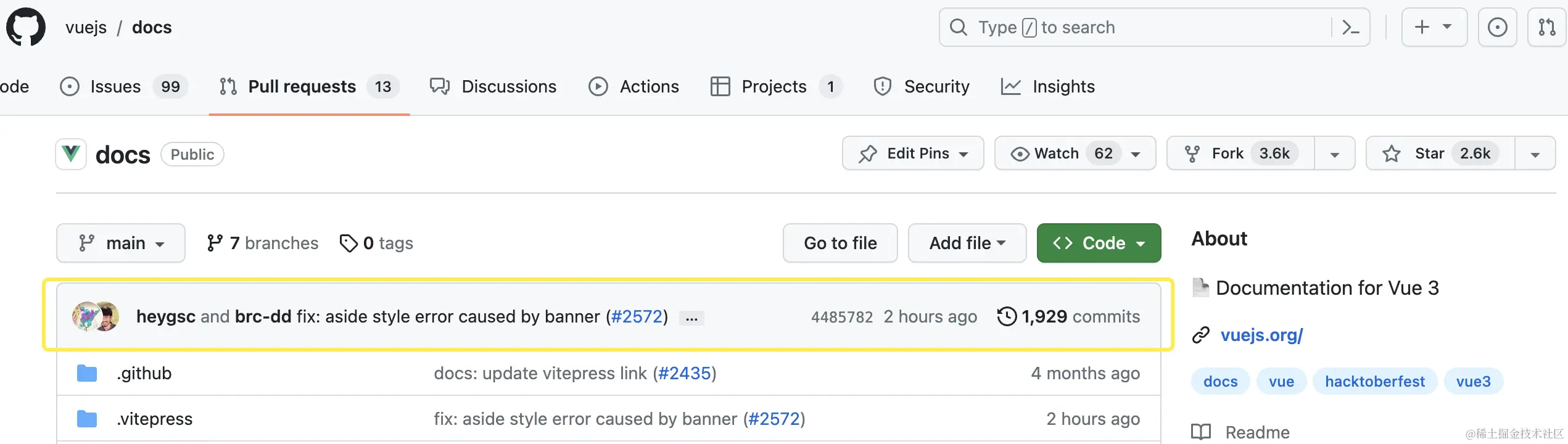Click the GitHub Octocat logo
1568x444 pixels.
[26, 27]
